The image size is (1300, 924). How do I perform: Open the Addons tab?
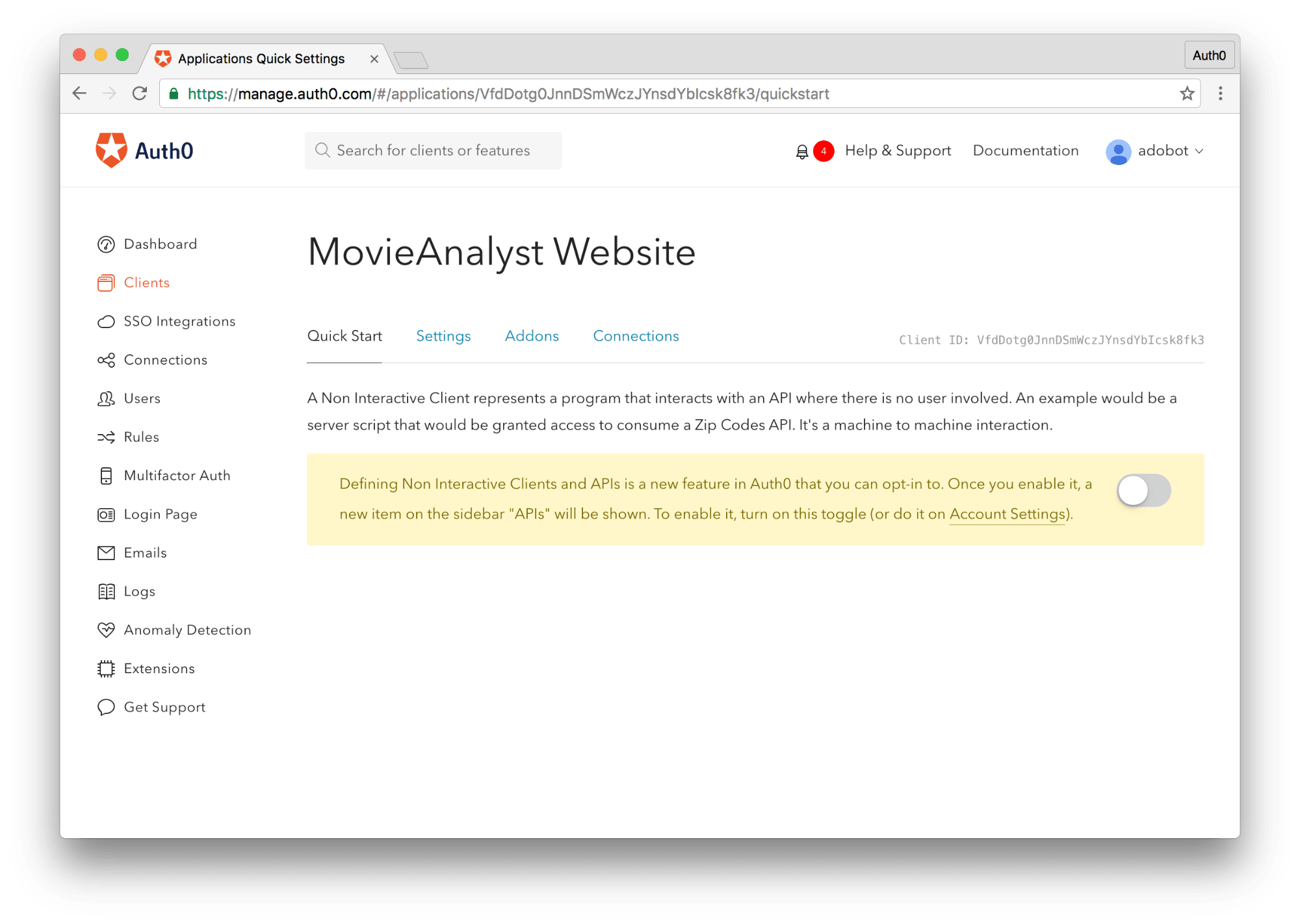[532, 336]
